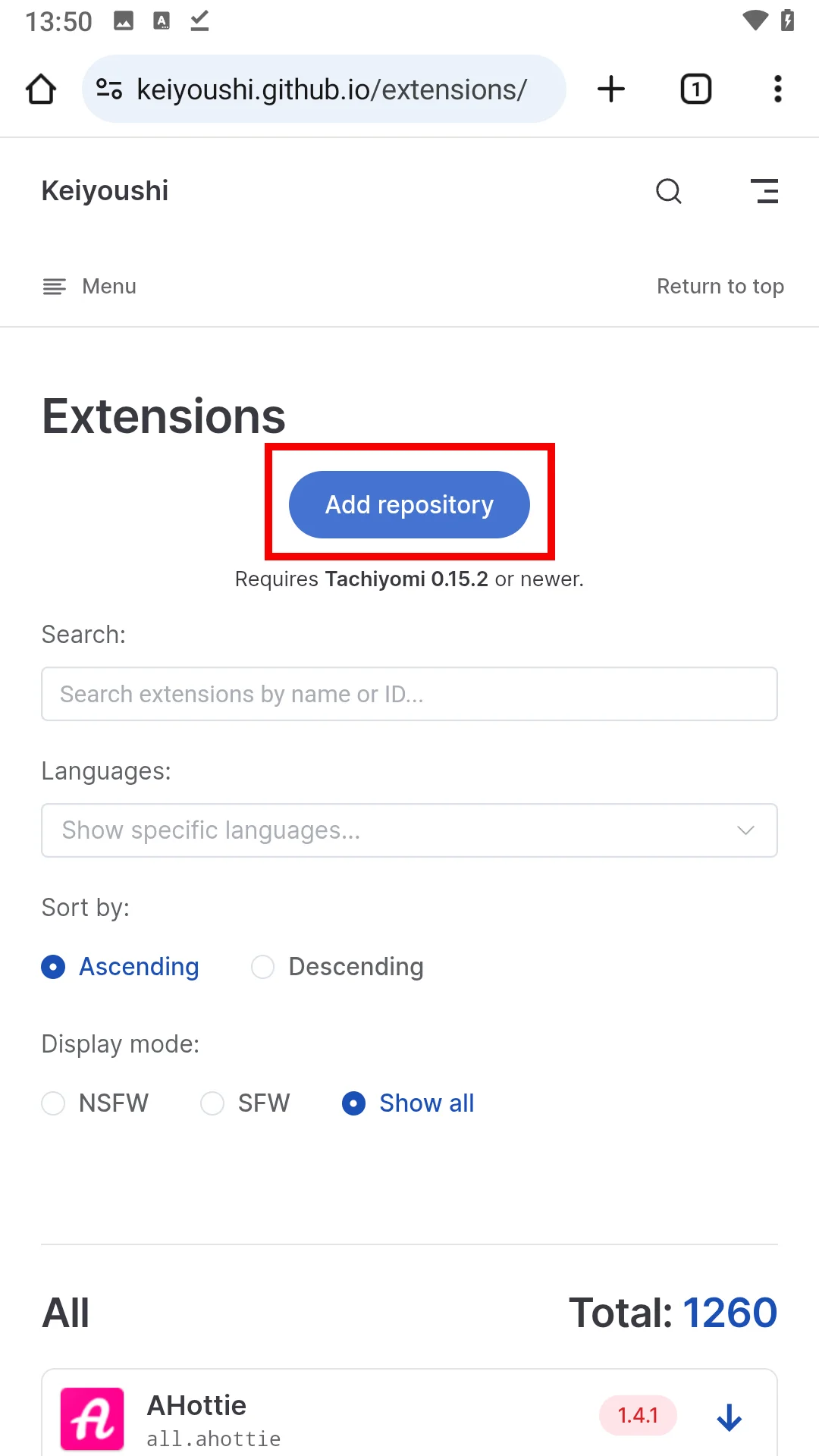The image size is (819, 1456).
Task: Select Descending sort order
Action: tap(262, 967)
